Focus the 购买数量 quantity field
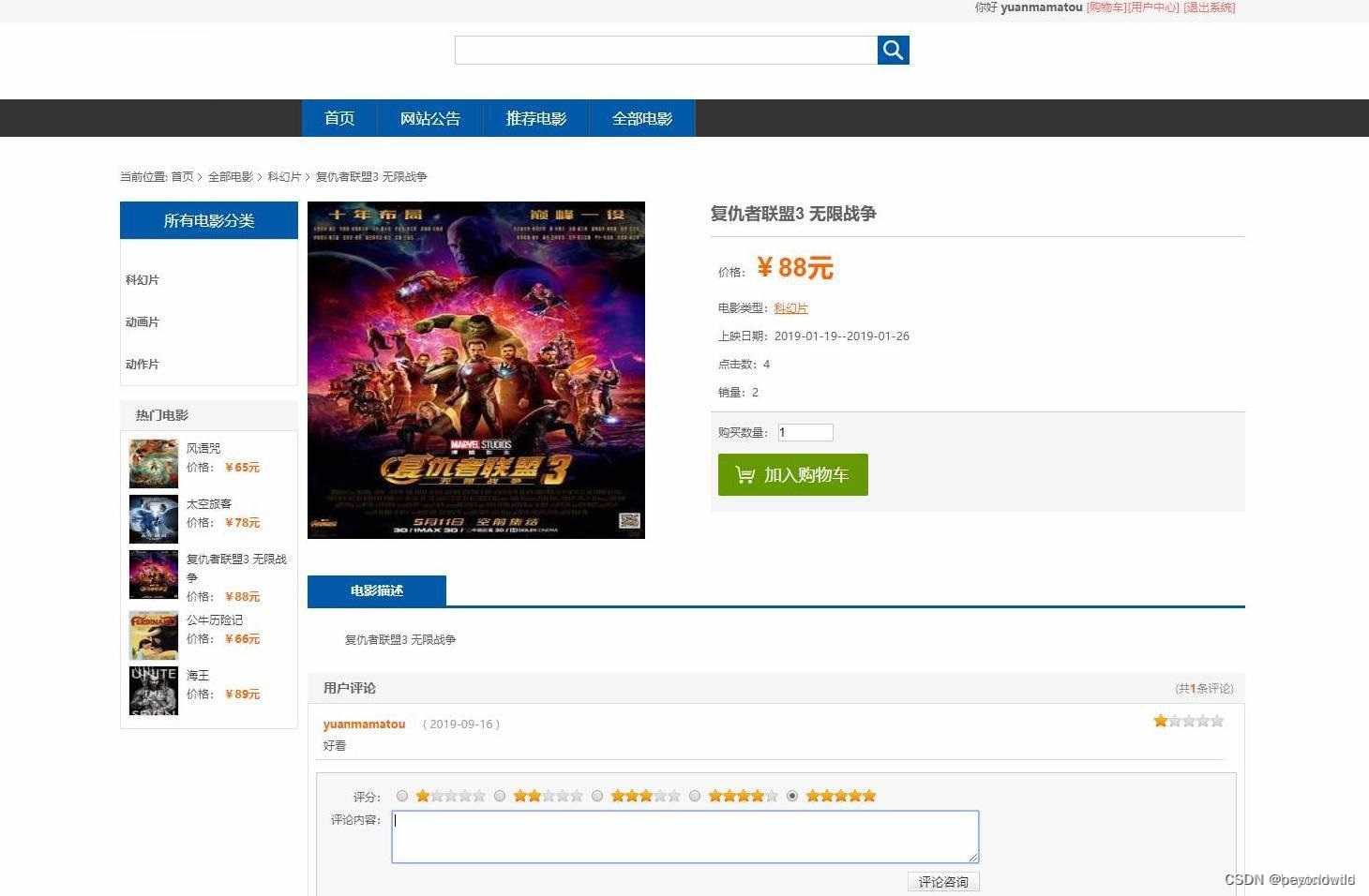The width and height of the screenshot is (1369, 896). (805, 432)
